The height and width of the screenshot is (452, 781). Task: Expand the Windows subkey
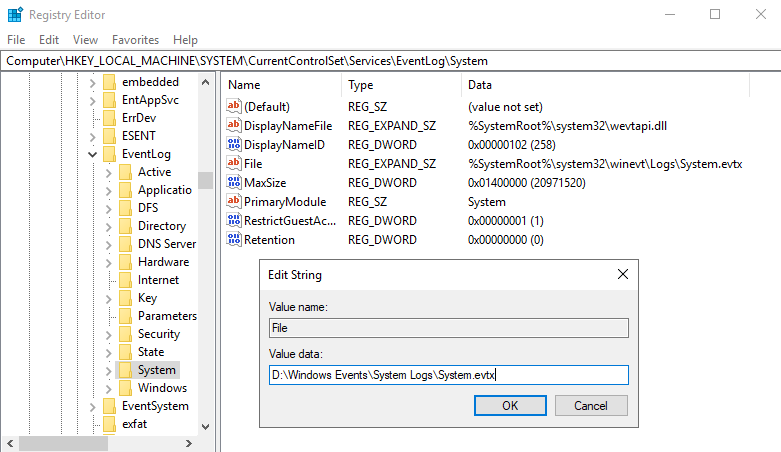(x=109, y=388)
